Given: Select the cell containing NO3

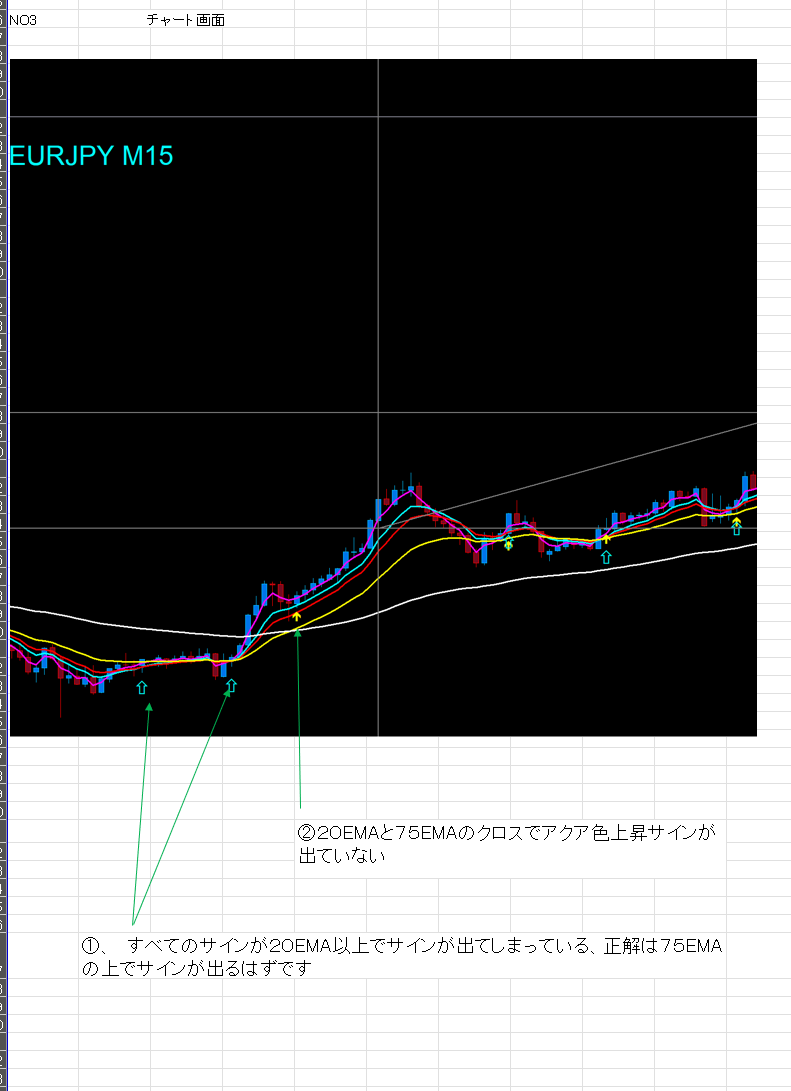Looking at the screenshot, I should tap(40, 20).
